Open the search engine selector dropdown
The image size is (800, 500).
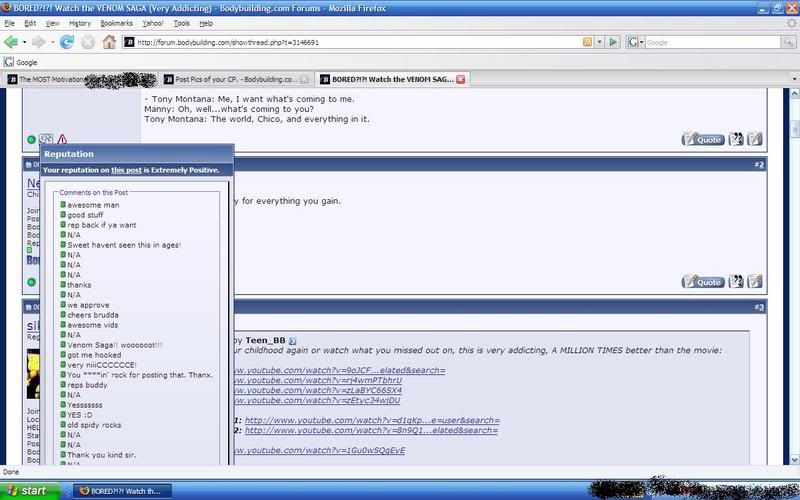[x=635, y=42]
